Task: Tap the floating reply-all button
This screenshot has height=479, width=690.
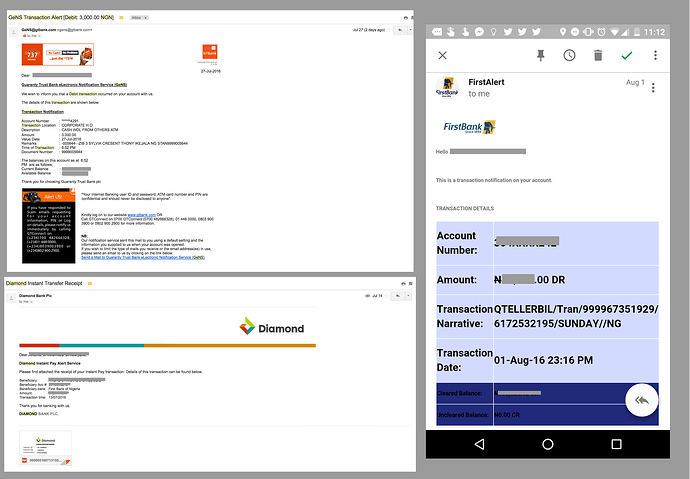Action: tap(642, 400)
